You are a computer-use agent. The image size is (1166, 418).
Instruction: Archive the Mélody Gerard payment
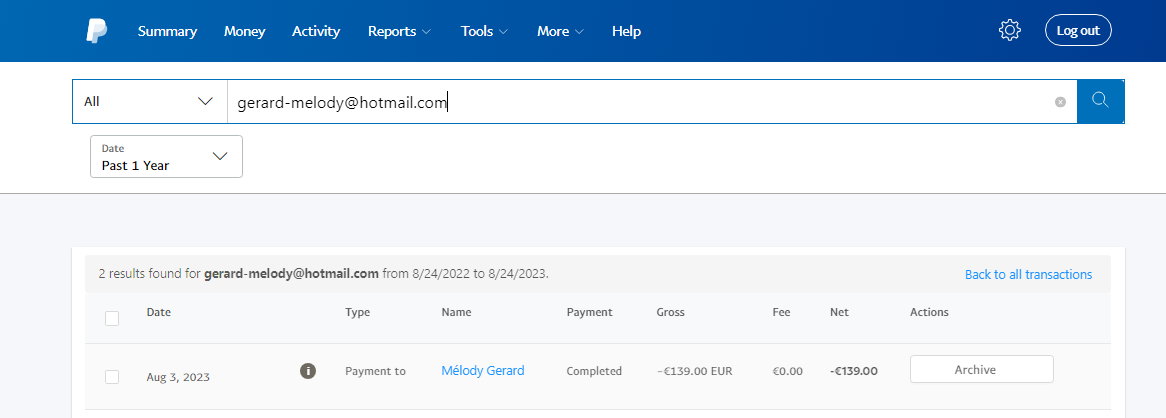pyautogui.click(x=981, y=369)
